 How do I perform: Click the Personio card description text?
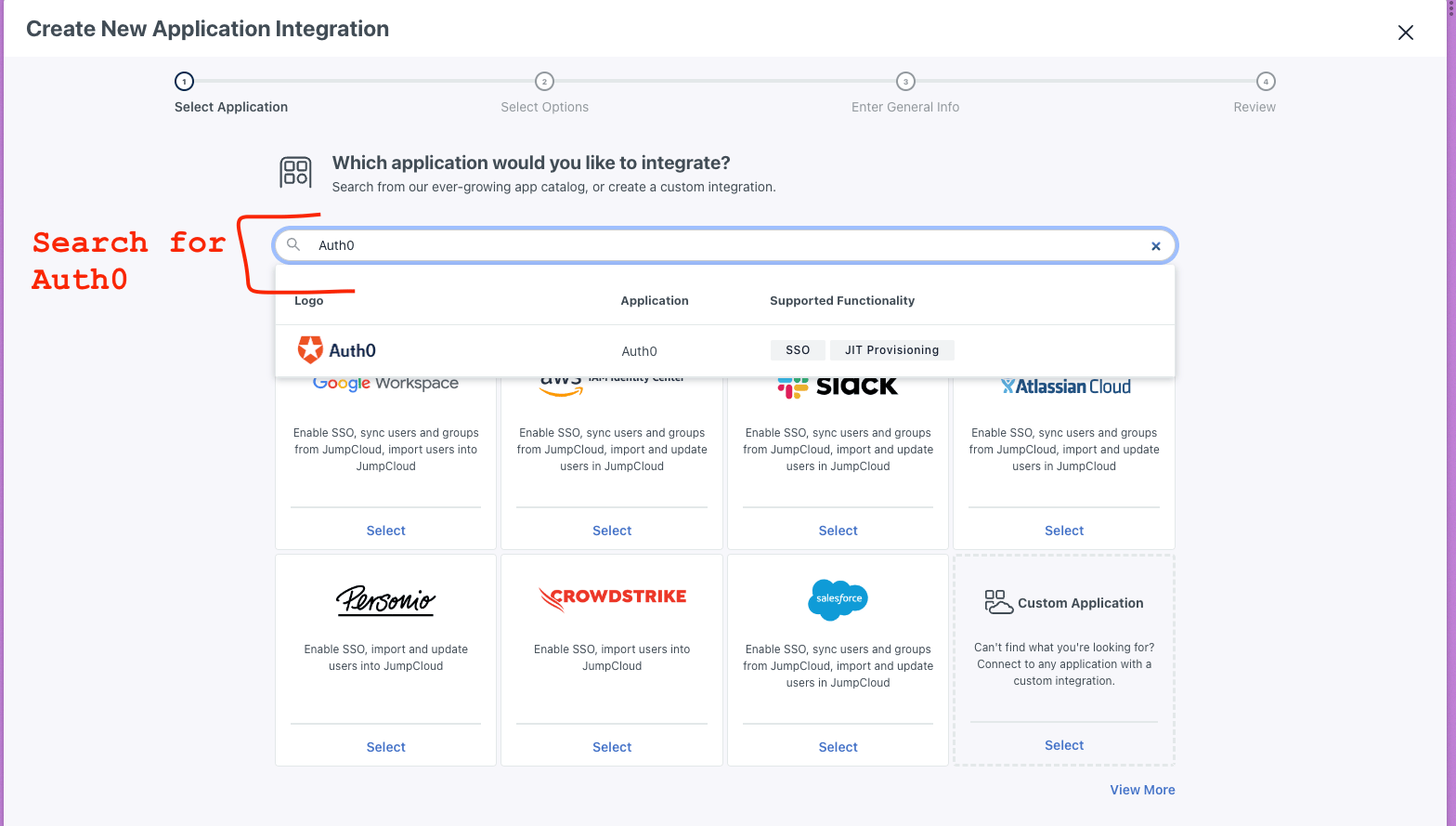click(385, 658)
